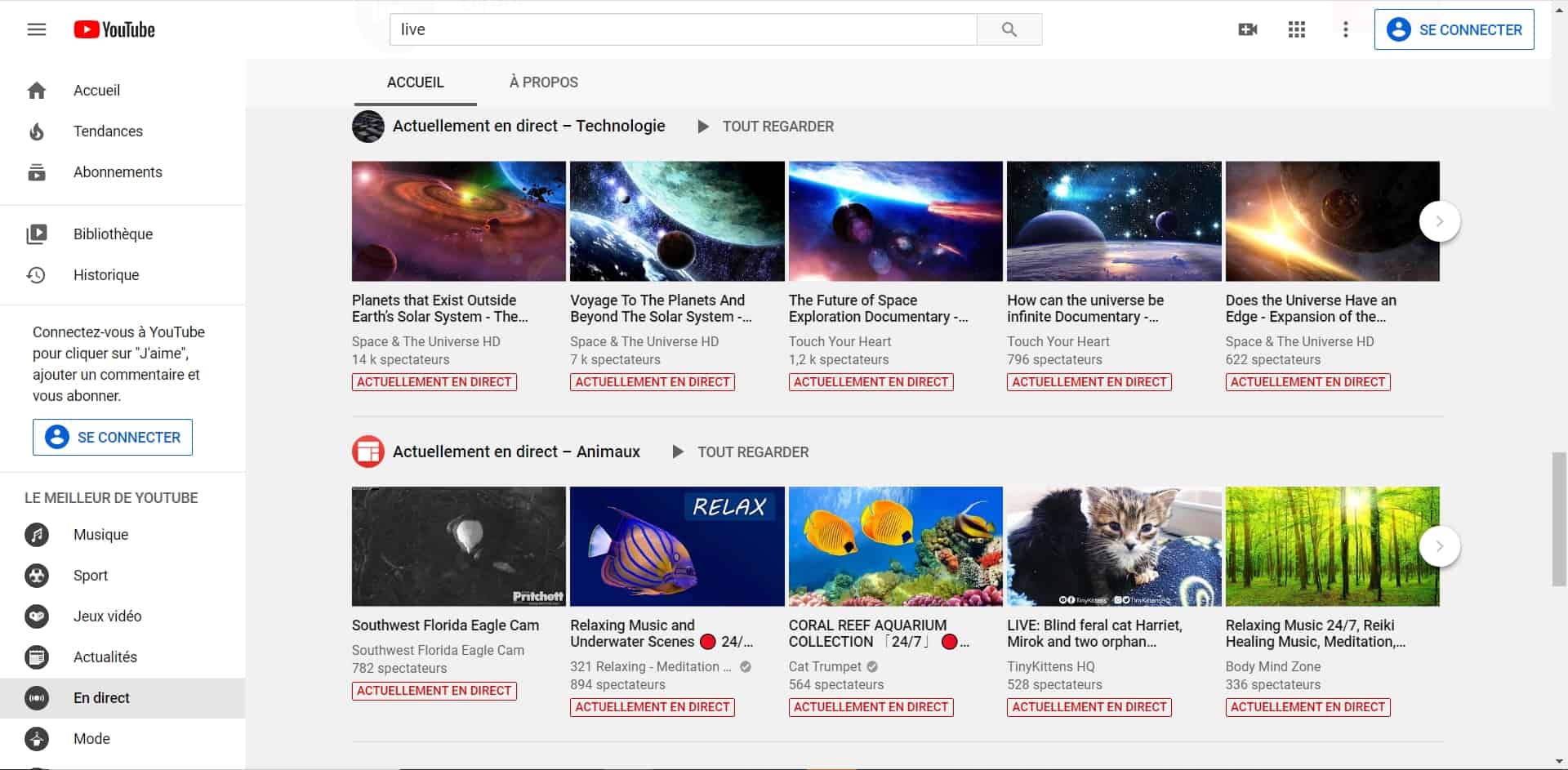Image resolution: width=1568 pixels, height=770 pixels.
Task: Click SE CONNECTER in top right
Action: point(1454,30)
